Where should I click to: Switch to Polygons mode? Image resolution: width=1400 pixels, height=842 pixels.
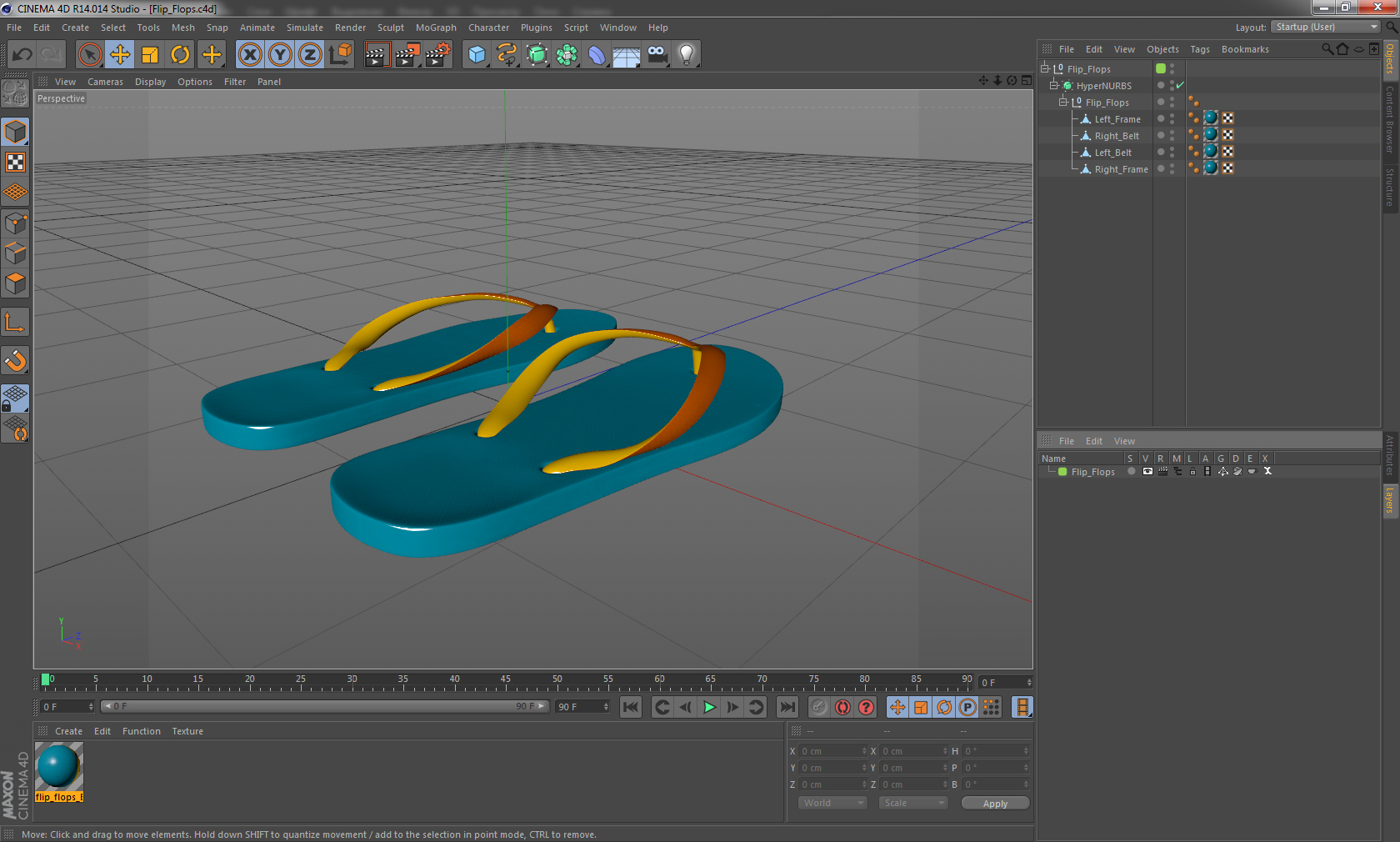(16, 283)
